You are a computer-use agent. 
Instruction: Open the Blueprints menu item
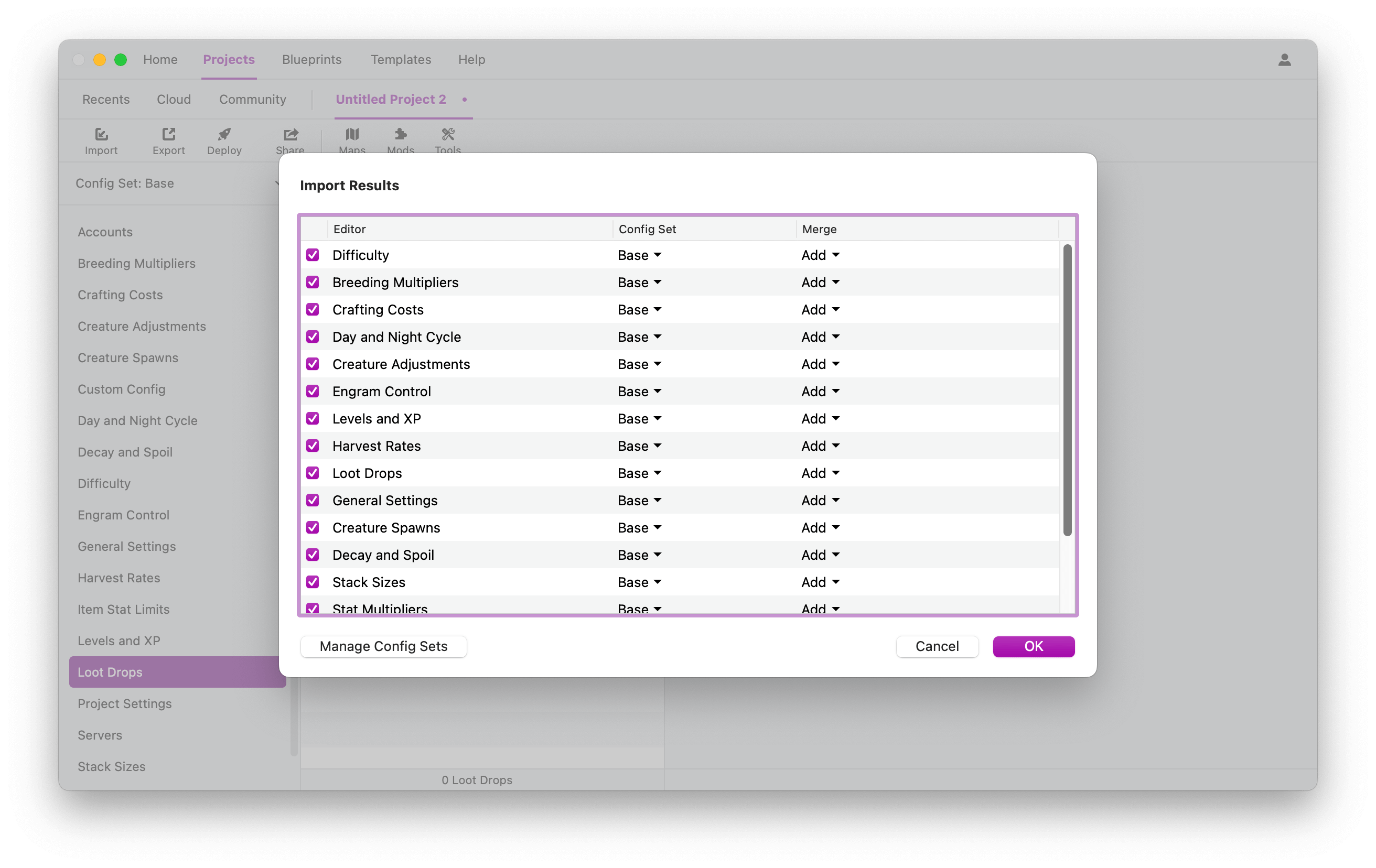[x=311, y=59]
